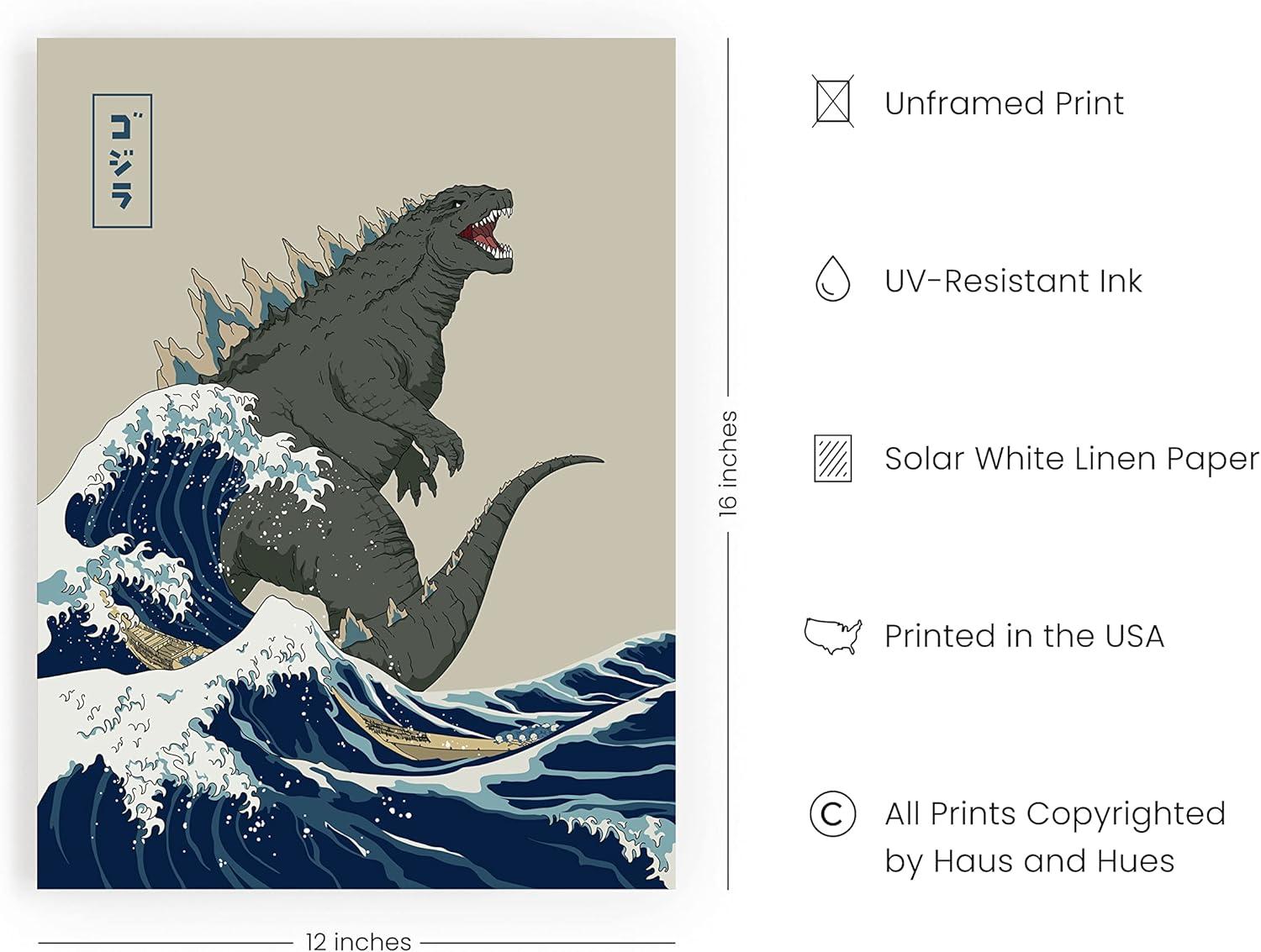Viewport: 1261px width, 952px height.
Task: Open the Godzilla wave poster thumbnail
Action: coord(356,463)
